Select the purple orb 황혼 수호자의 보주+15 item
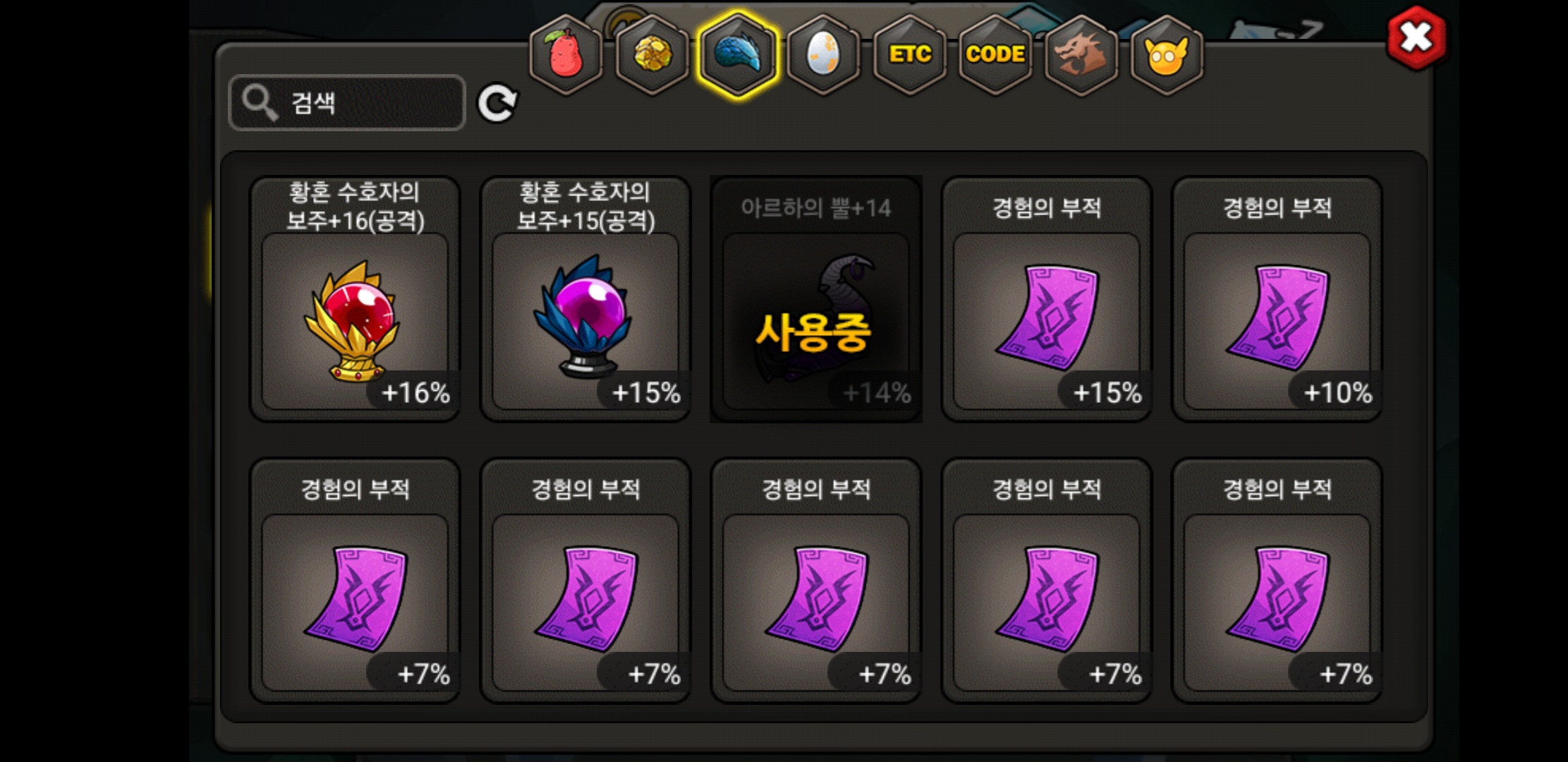This screenshot has height=762, width=1568. pos(585,299)
